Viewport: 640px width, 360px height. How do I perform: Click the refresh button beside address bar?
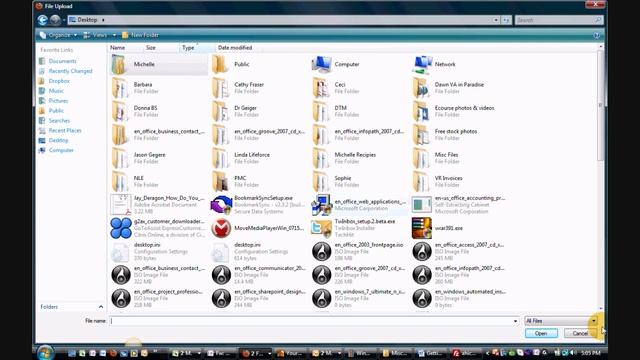[x=507, y=20]
